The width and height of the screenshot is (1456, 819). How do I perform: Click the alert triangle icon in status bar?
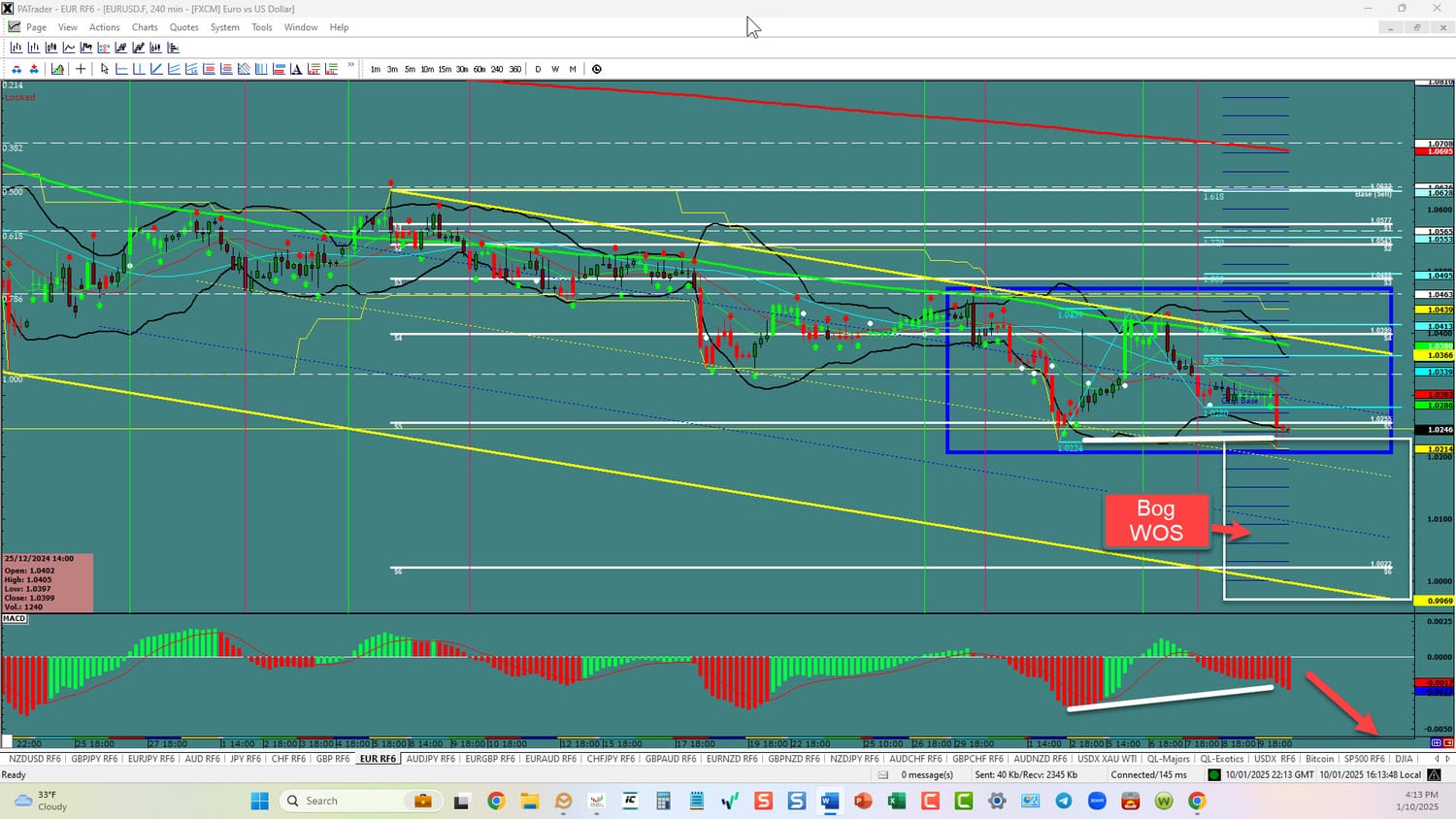coord(1434,774)
